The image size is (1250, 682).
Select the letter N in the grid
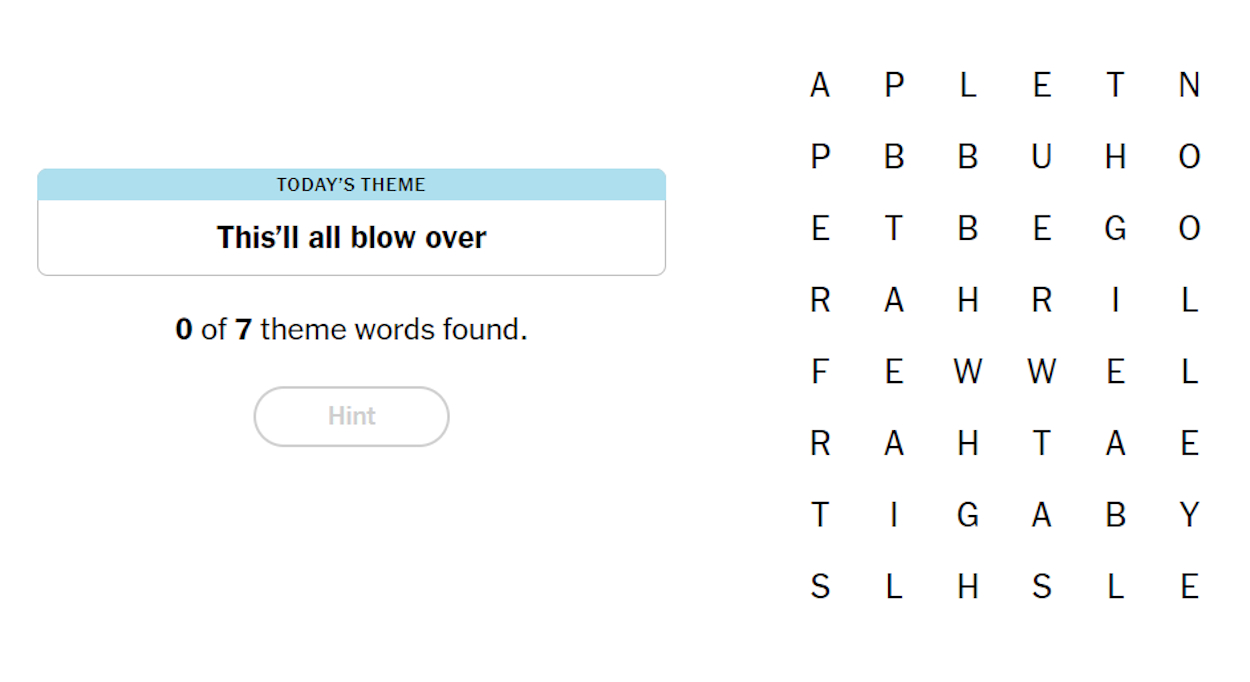coord(1189,86)
